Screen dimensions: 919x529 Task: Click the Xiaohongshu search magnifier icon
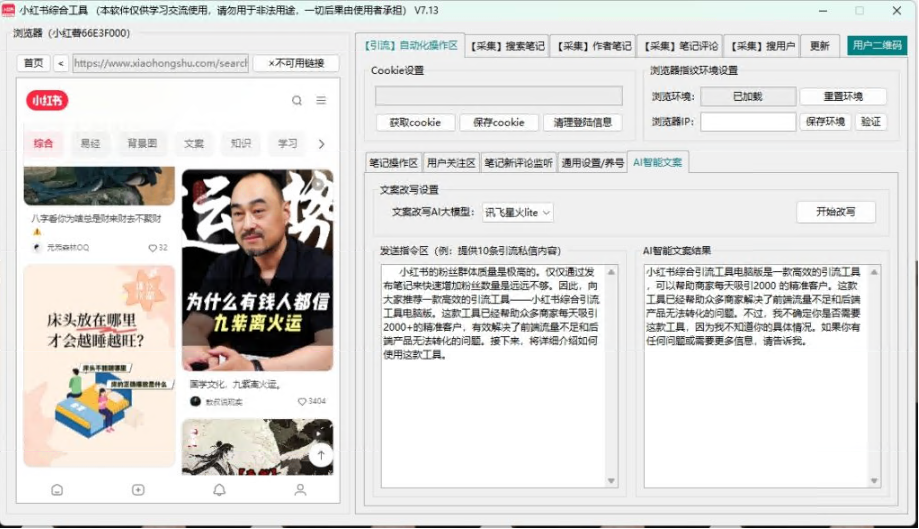(x=297, y=100)
